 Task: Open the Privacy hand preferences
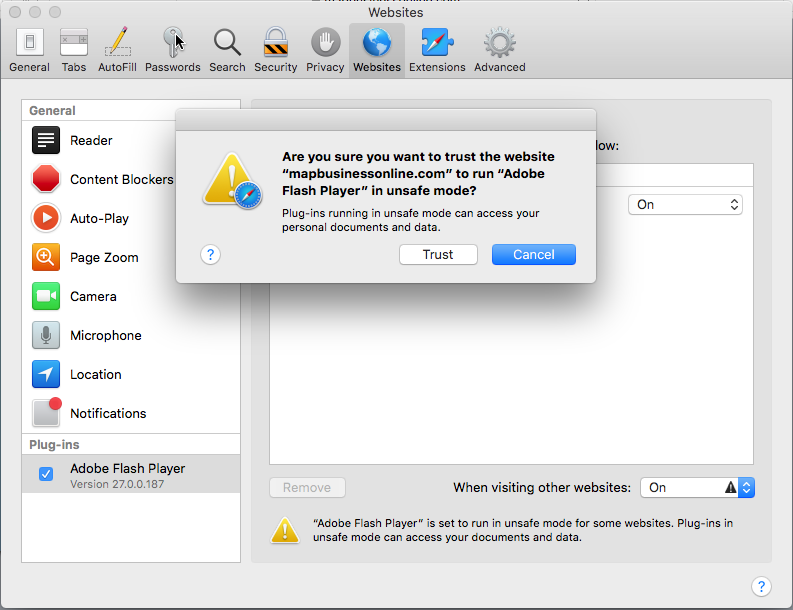pyautogui.click(x=325, y=51)
